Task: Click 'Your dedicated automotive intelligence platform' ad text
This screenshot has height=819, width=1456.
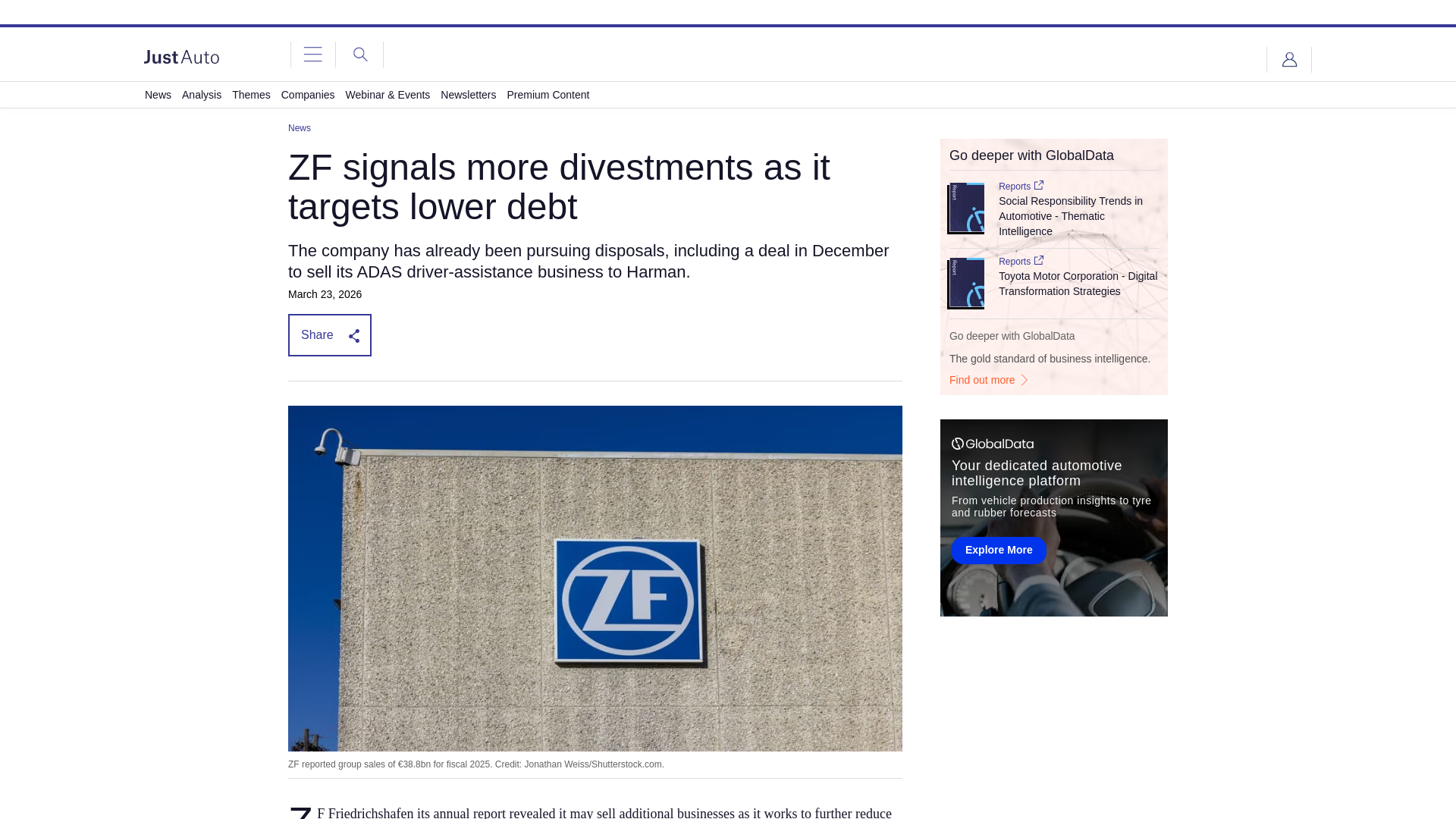Action: [1037, 473]
